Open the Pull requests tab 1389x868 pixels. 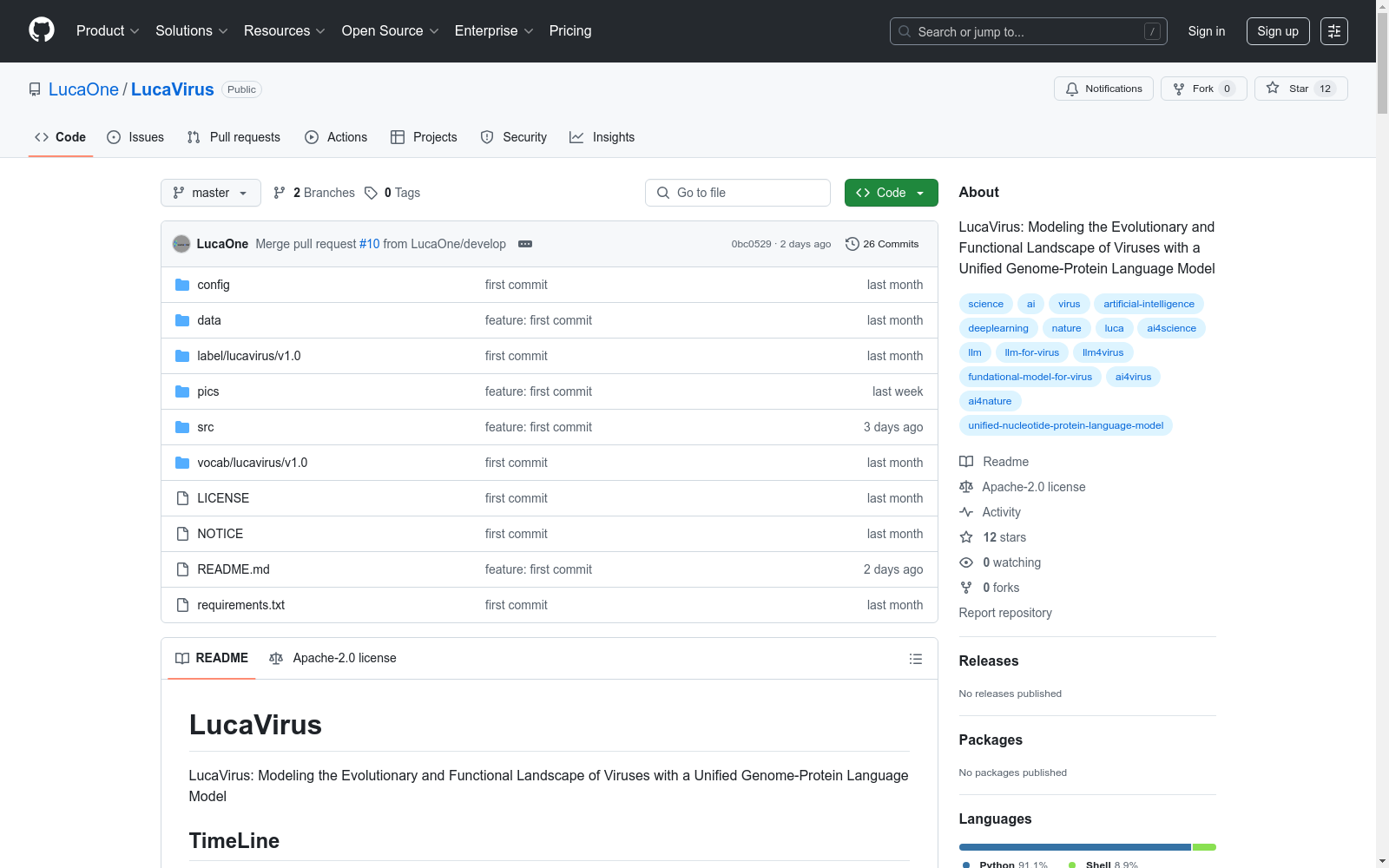[x=234, y=137]
